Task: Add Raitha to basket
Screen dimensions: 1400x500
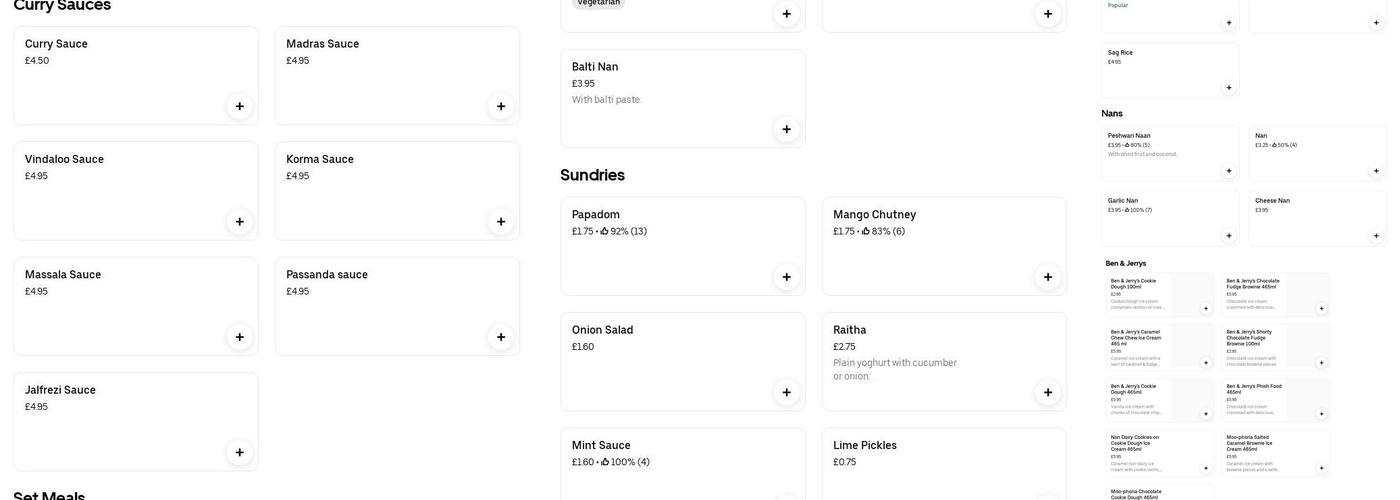Action: click(1048, 392)
